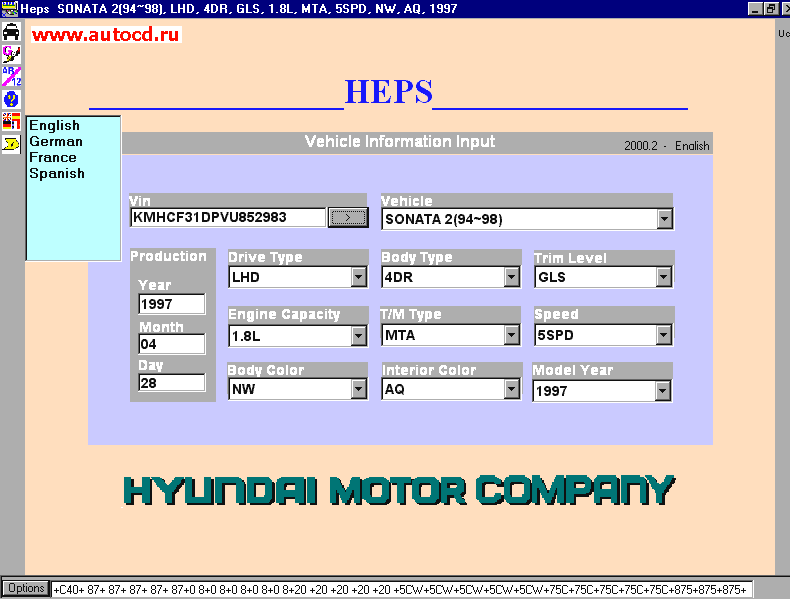
Task: Open the Vehicle dropdown arrow
Action: coord(665,219)
